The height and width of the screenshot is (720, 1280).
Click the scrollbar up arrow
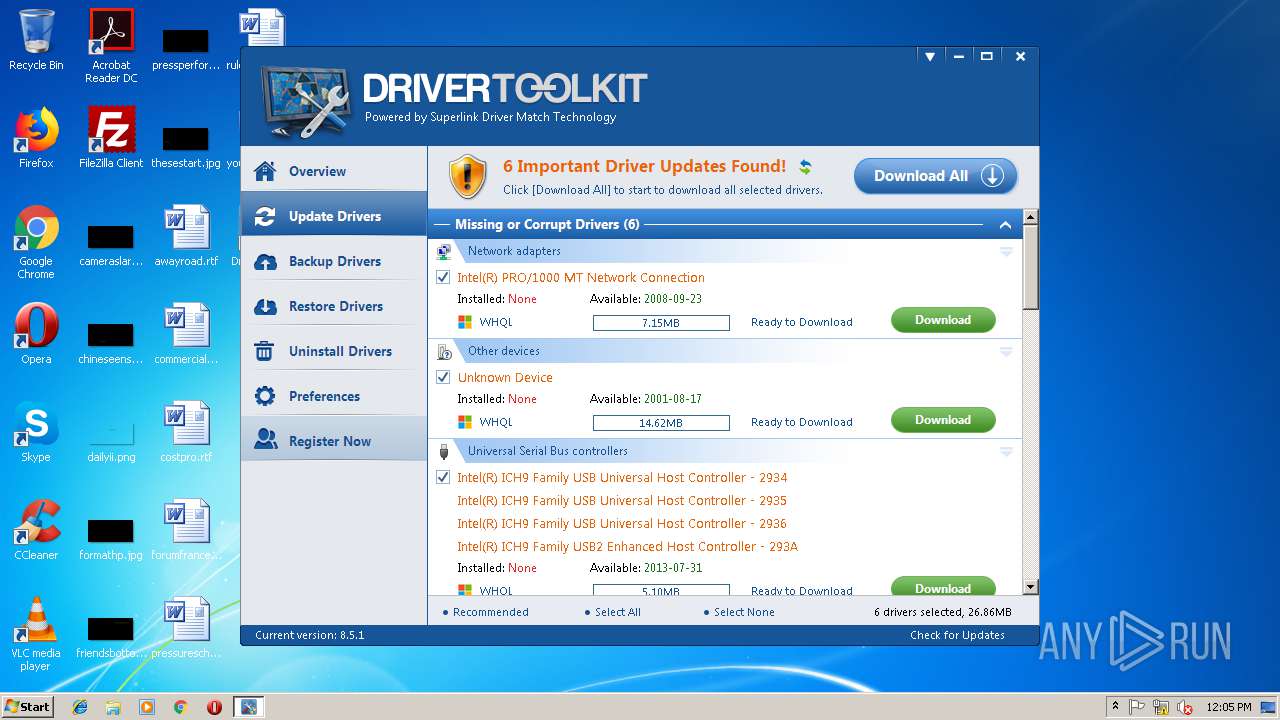tap(1031, 217)
